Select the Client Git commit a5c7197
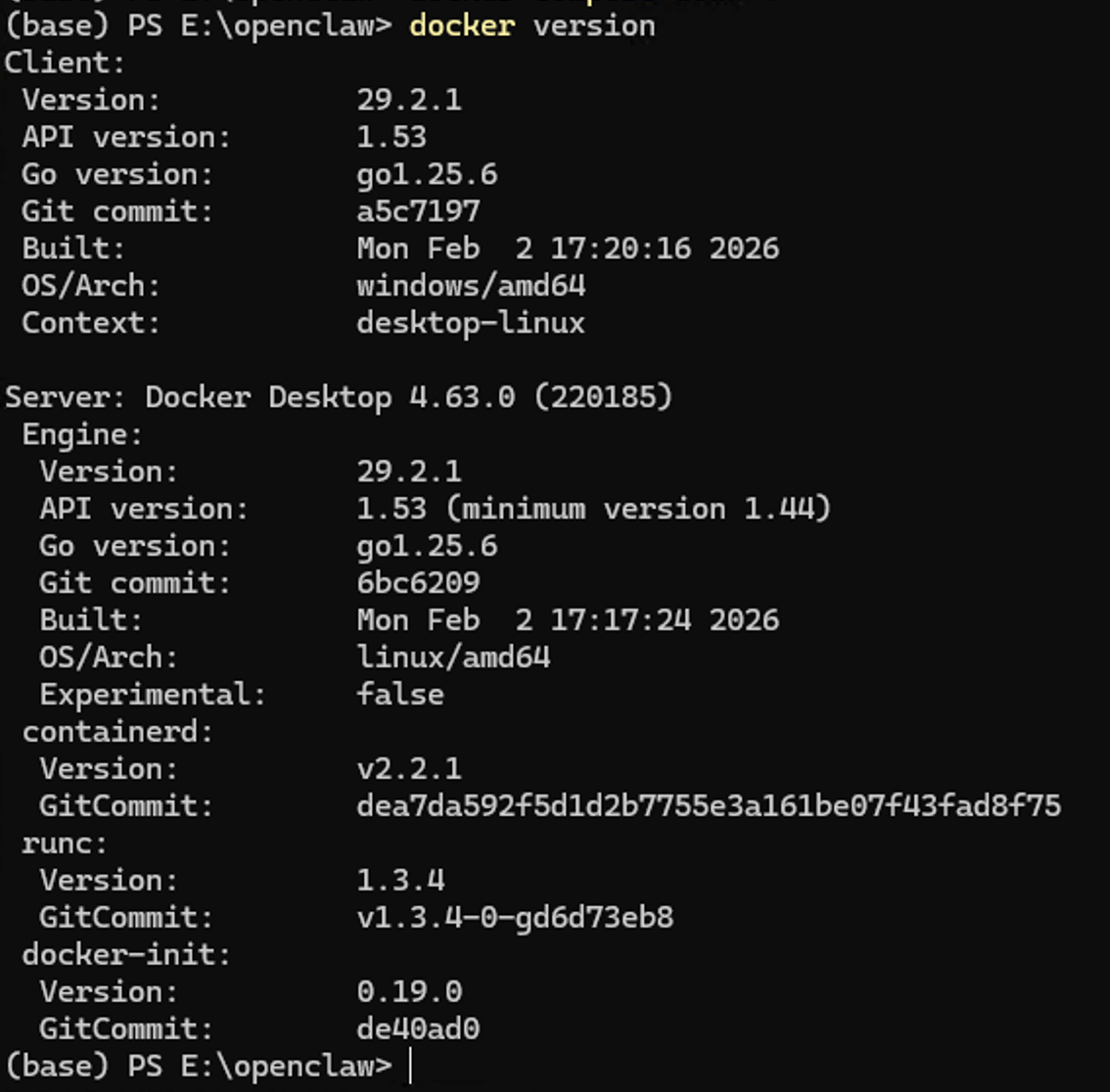Image resolution: width=1110 pixels, height=1092 pixels. click(418, 211)
